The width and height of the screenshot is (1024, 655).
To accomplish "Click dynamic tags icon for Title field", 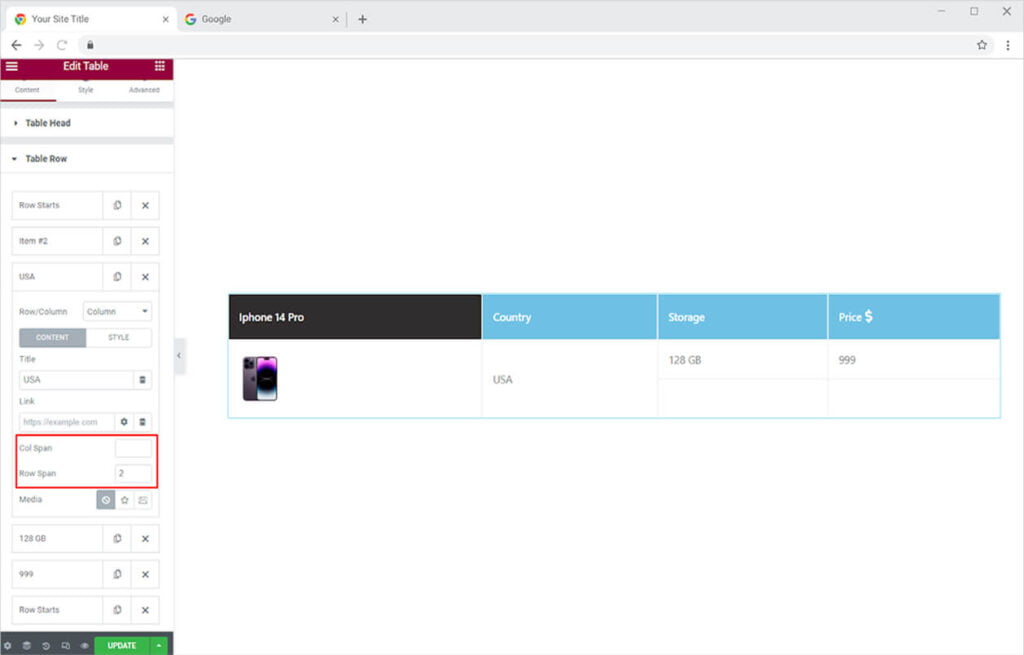I will pos(143,380).
